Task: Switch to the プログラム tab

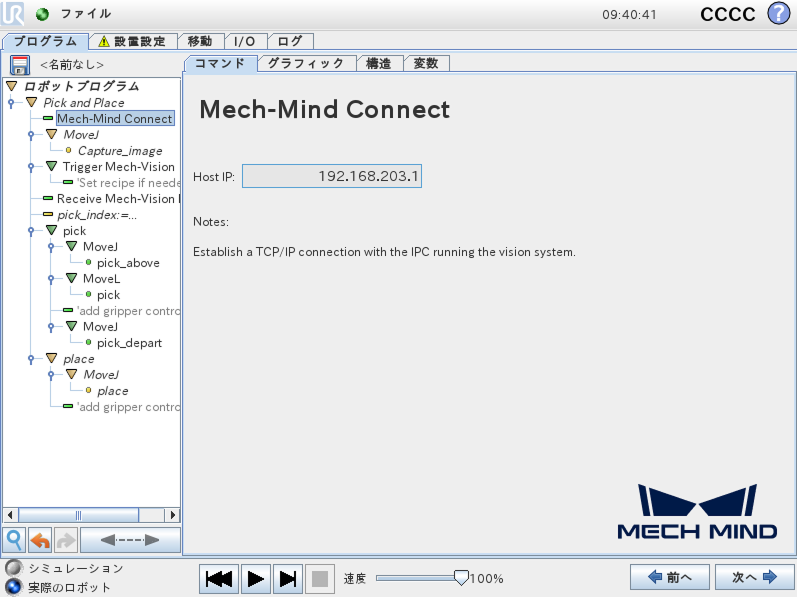Action: click(x=45, y=41)
